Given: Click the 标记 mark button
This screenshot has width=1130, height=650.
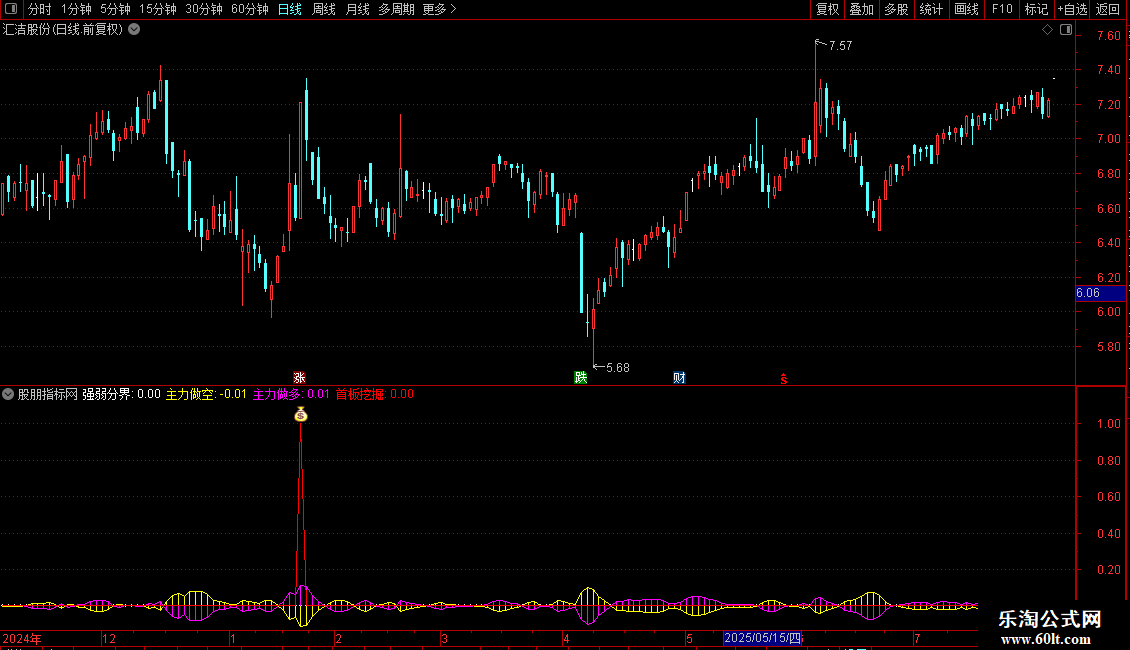Looking at the screenshot, I should coord(1036,9).
